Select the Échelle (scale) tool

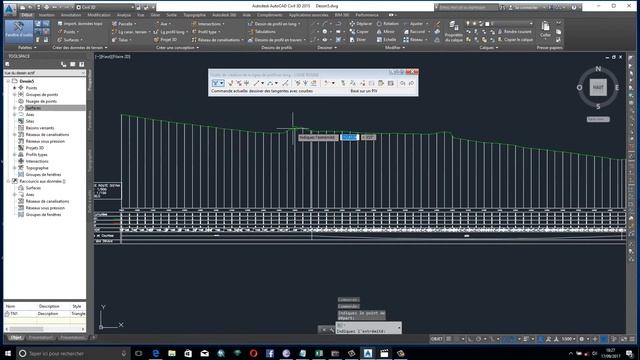(387, 40)
